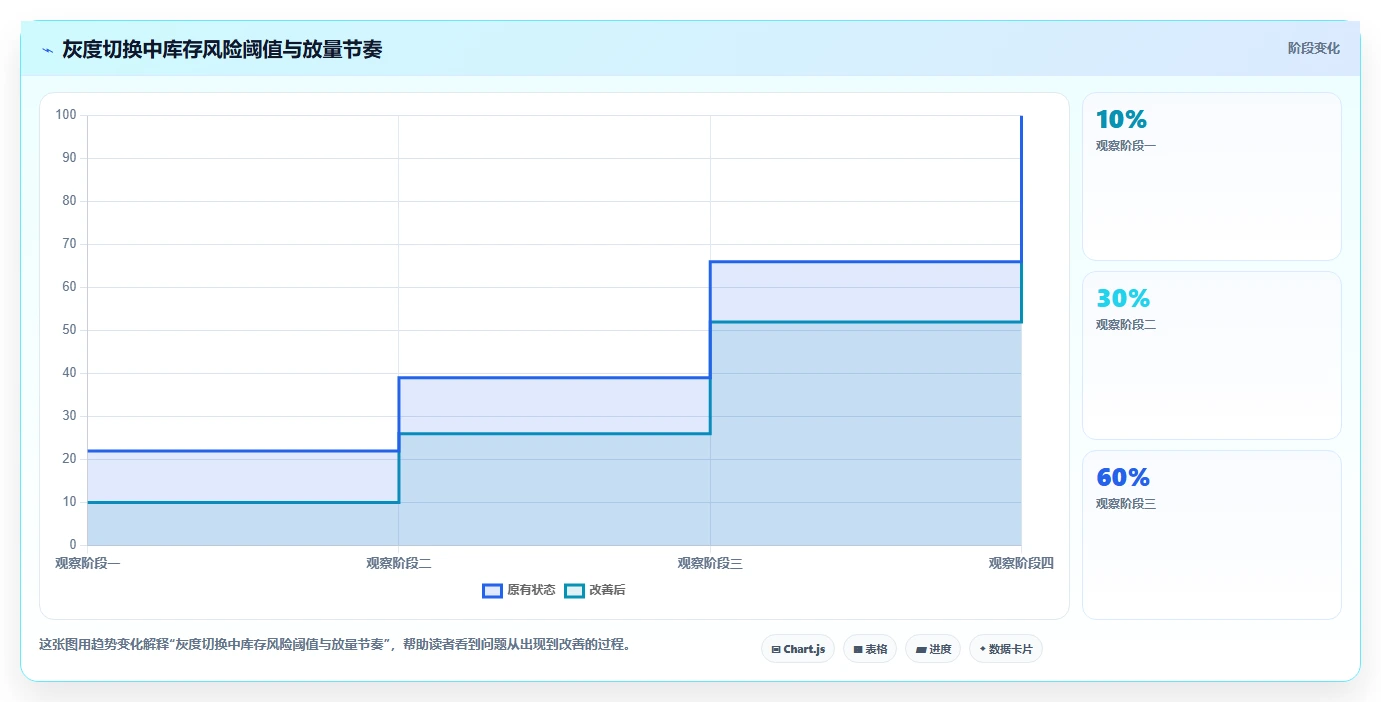Click the y-axis value 20
This screenshot has height=702, width=1381.
pos(69,459)
